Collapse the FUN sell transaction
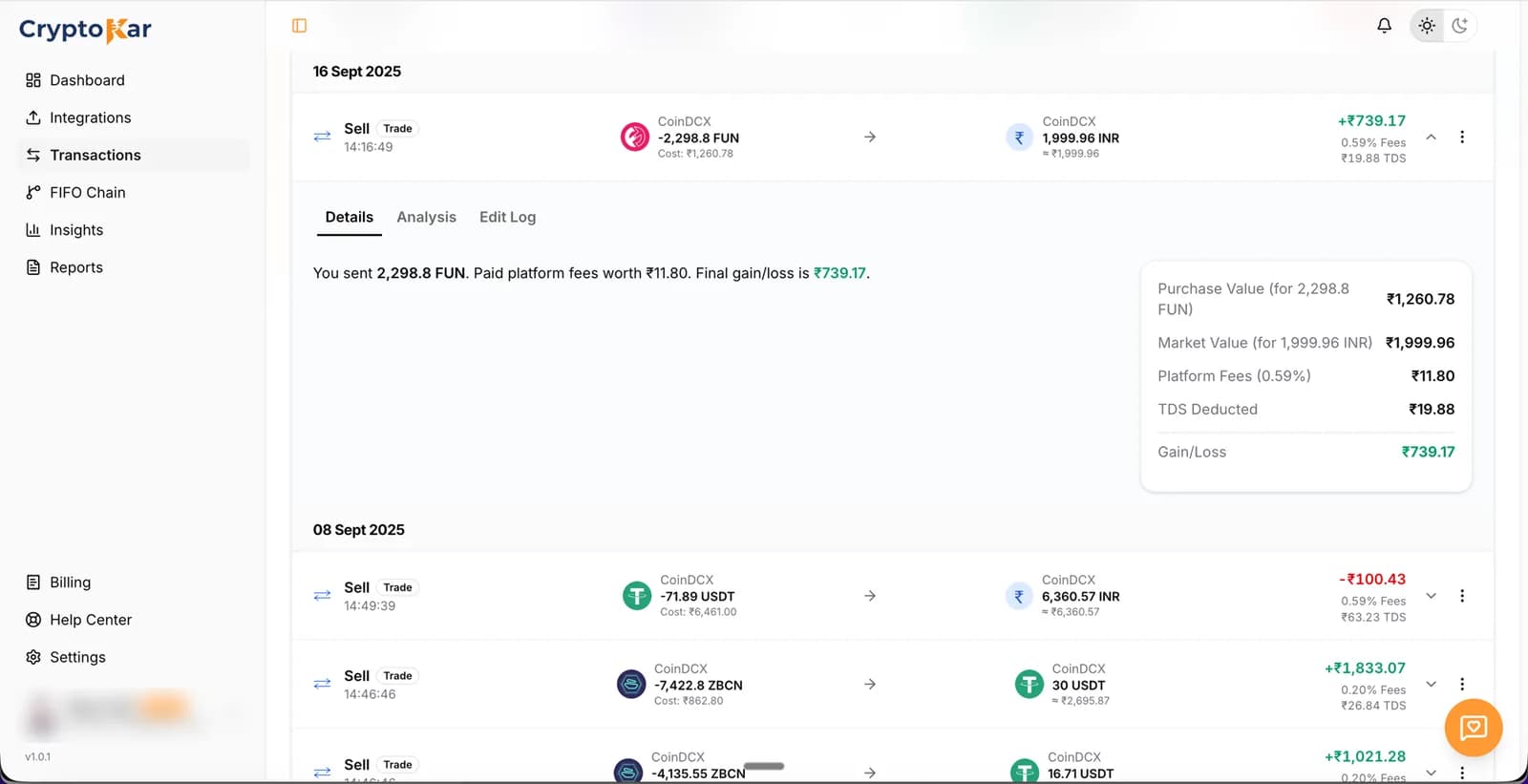Viewport: 1528px width, 784px height. coord(1431,137)
